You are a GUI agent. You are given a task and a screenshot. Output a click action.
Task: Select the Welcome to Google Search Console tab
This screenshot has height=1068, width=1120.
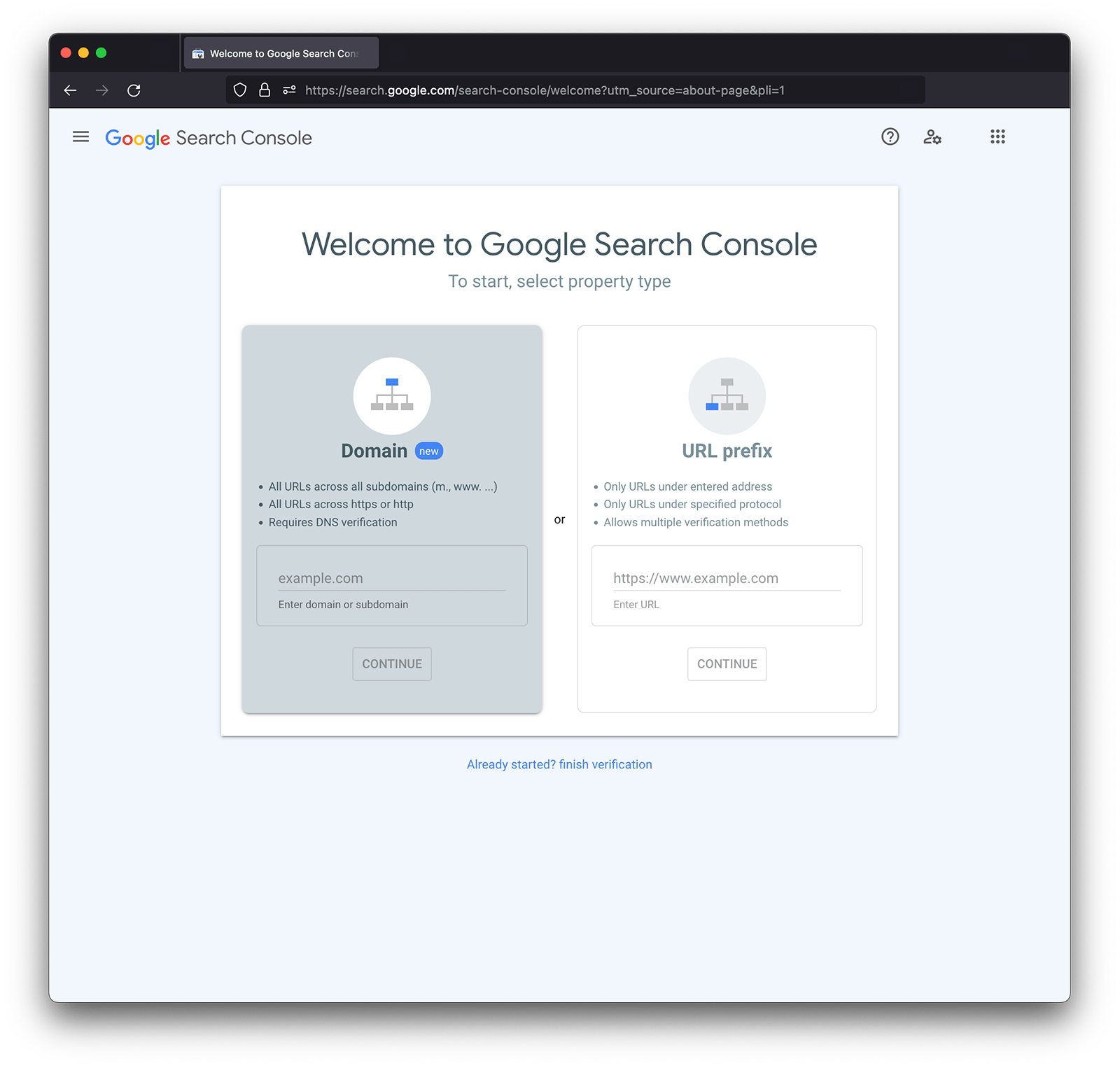pyautogui.click(x=281, y=53)
